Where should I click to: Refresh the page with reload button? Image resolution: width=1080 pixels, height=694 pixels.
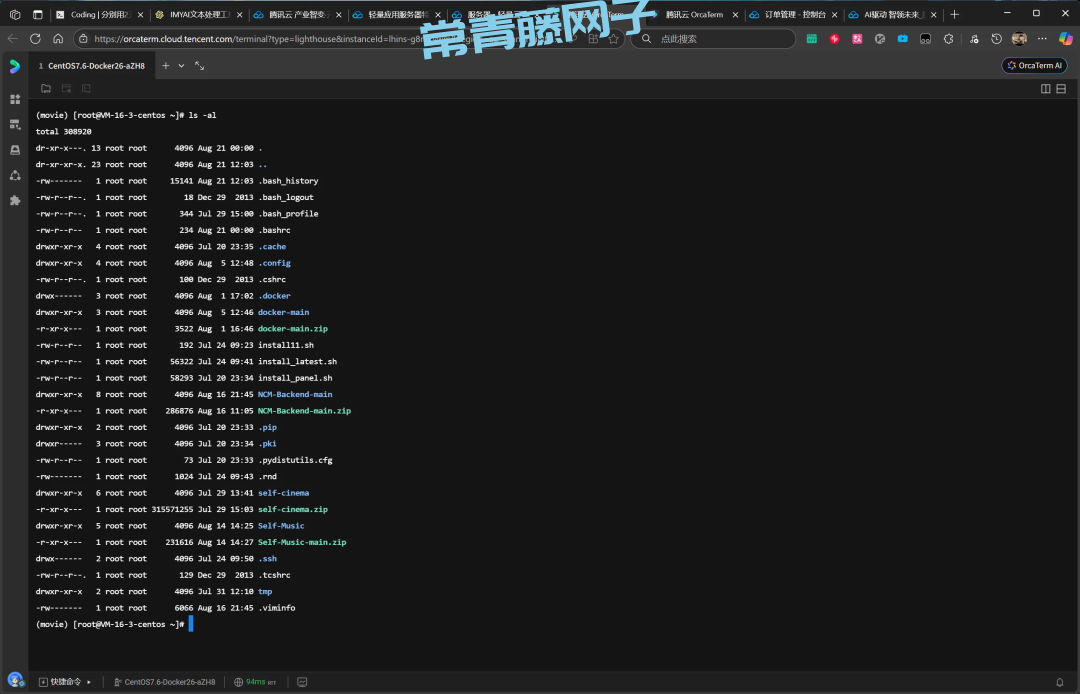36,38
